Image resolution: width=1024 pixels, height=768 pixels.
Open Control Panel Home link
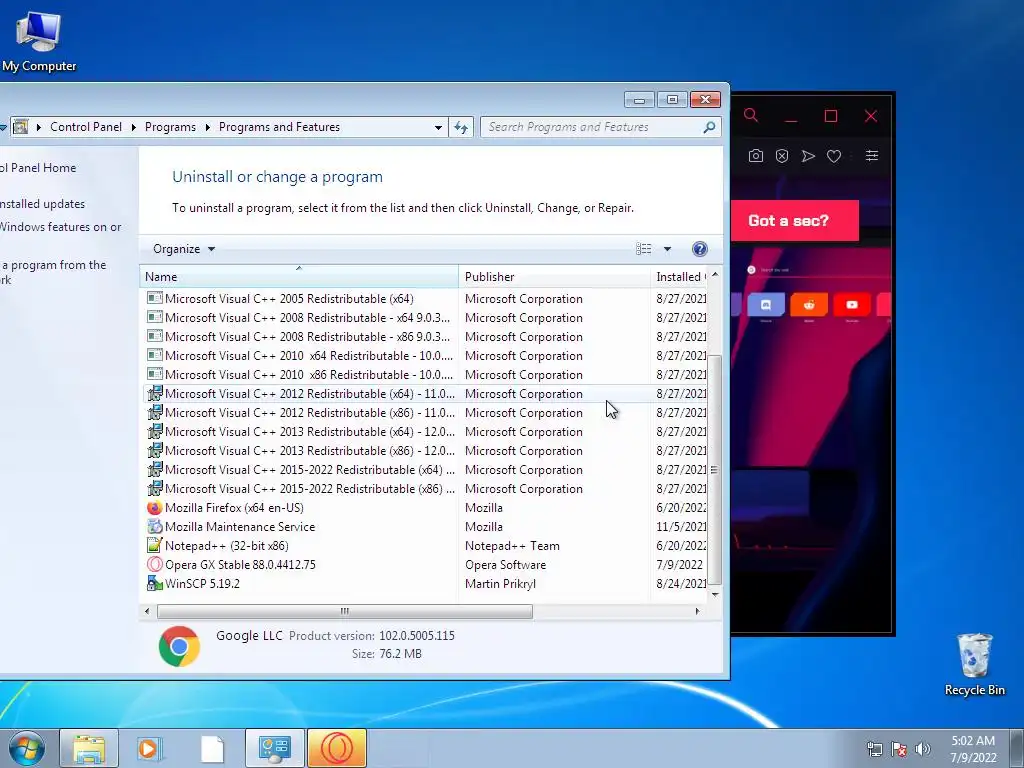pyautogui.click(x=38, y=168)
